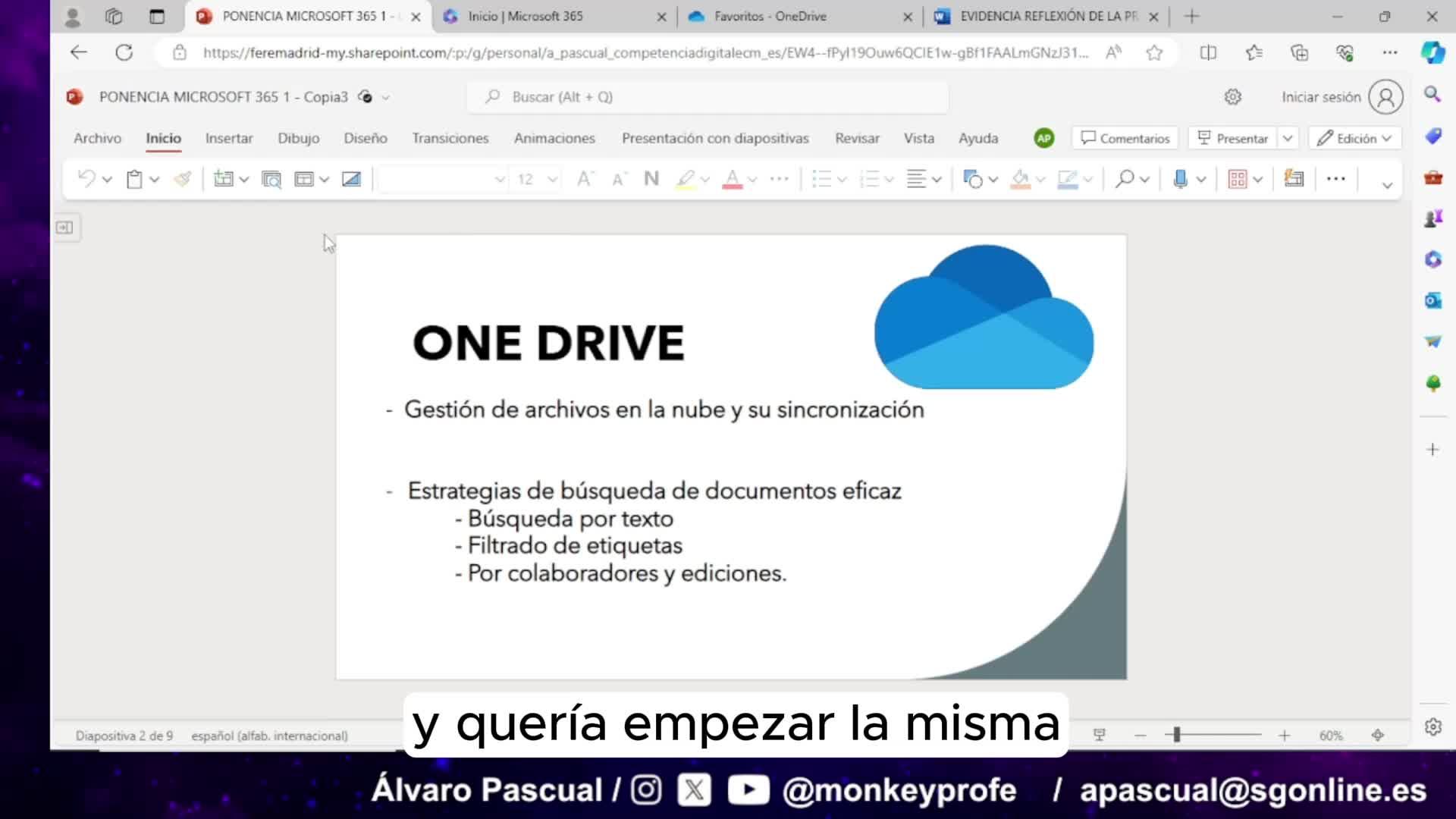Open the Insertar ribbon tab
The image size is (1456, 819).
pyautogui.click(x=228, y=138)
